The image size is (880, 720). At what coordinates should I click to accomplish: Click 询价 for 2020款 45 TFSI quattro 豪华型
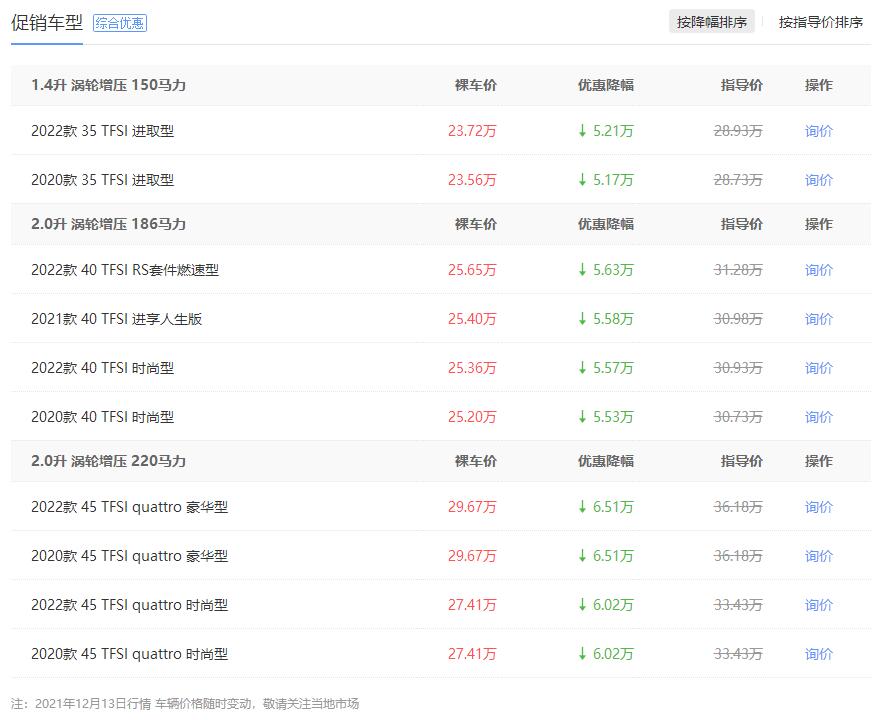pos(819,556)
